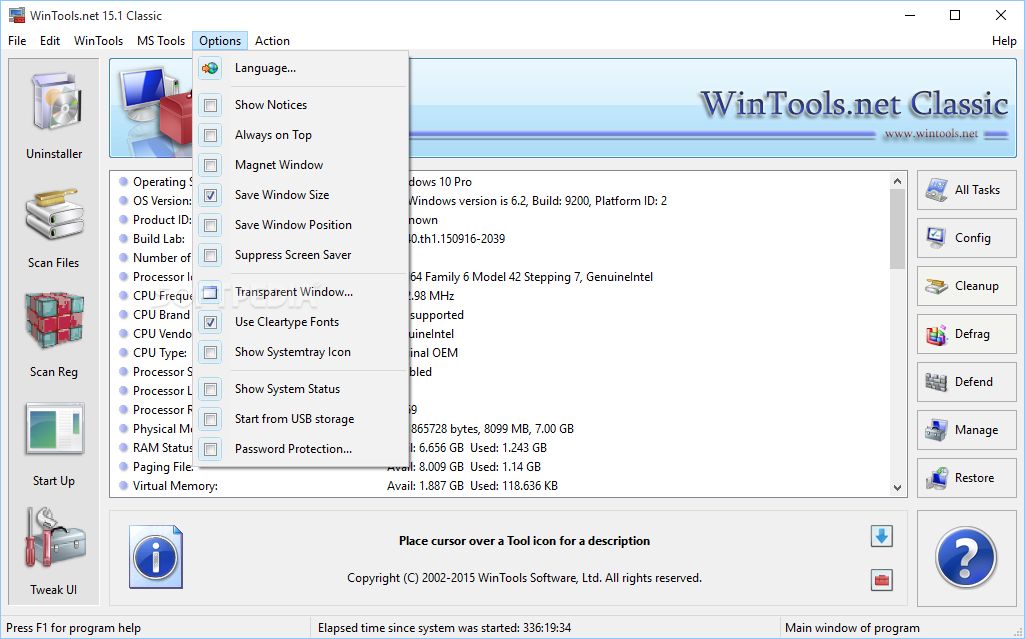Click the system info scrollbar down arrow
This screenshot has height=639, width=1025.
coord(898,487)
